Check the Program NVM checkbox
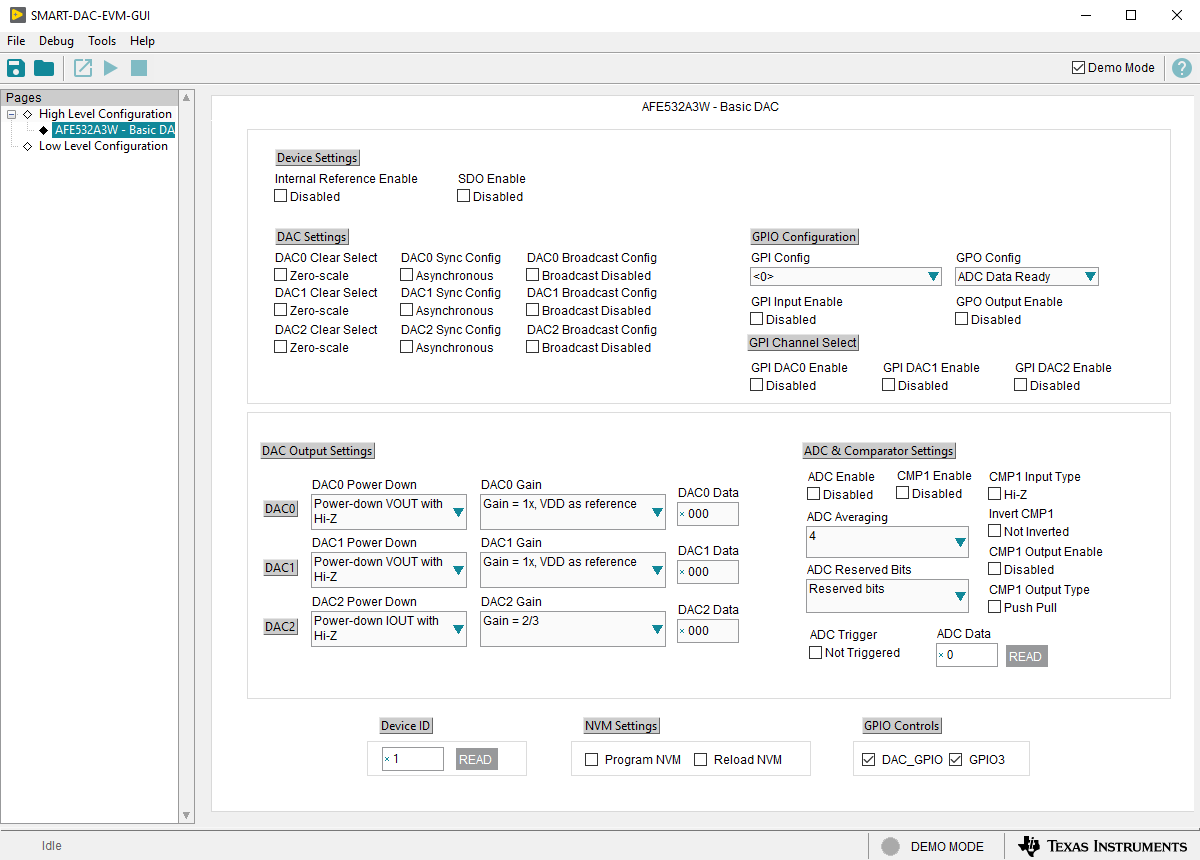Image resolution: width=1200 pixels, height=860 pixels. [x=592, y=760]
